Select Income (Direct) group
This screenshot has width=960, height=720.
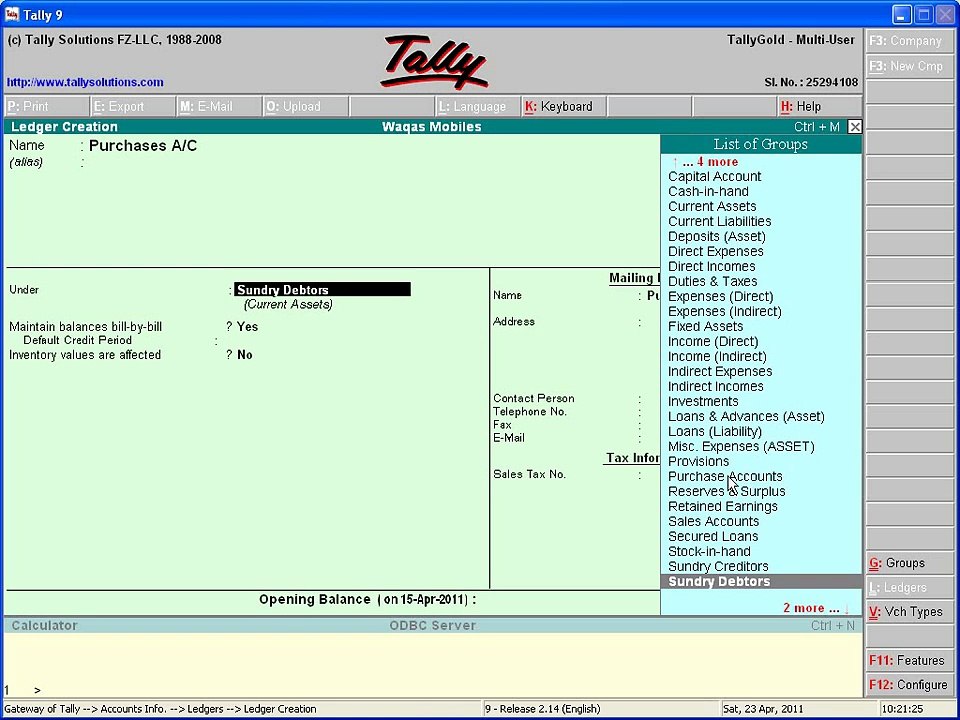click(713, 341)
